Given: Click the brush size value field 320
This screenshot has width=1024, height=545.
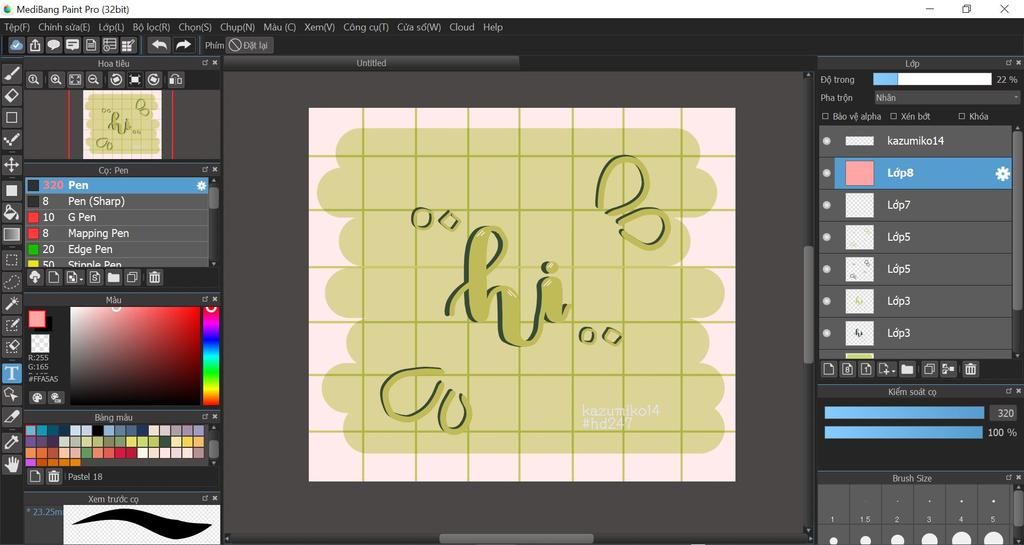Looking at the screenshot, I should (1004, 413).
